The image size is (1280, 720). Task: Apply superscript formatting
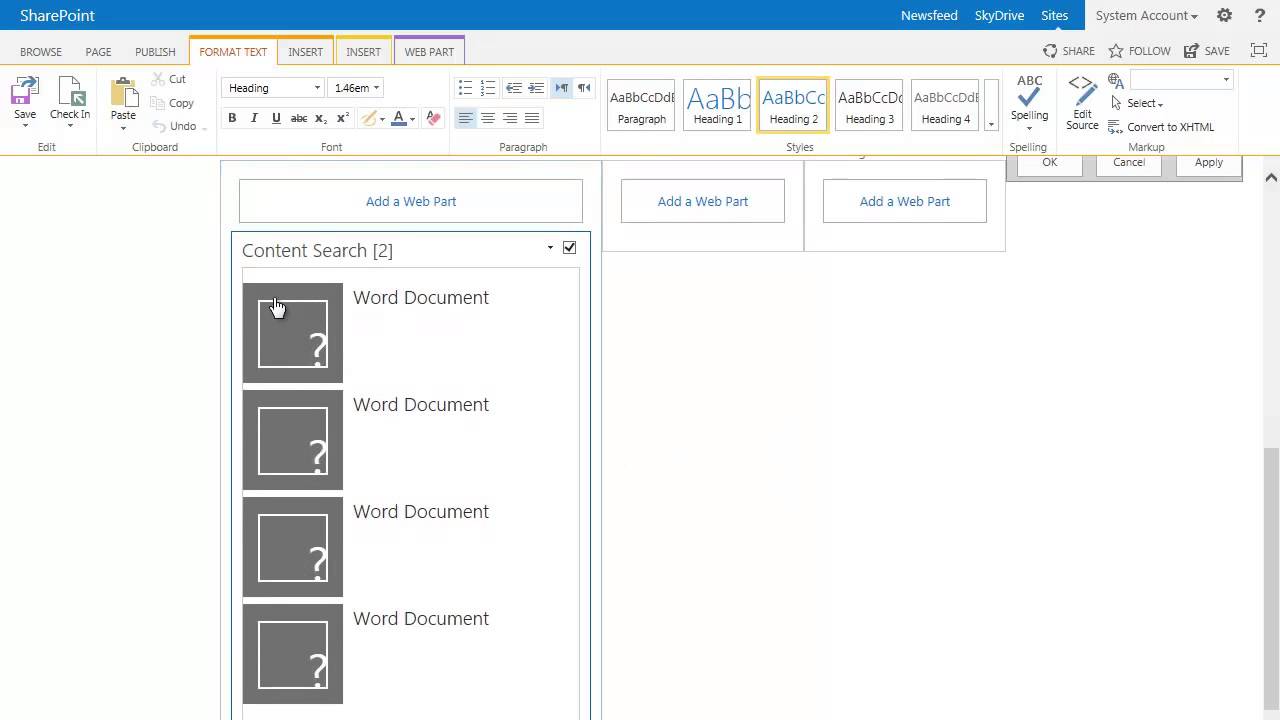tap(342, 118)
